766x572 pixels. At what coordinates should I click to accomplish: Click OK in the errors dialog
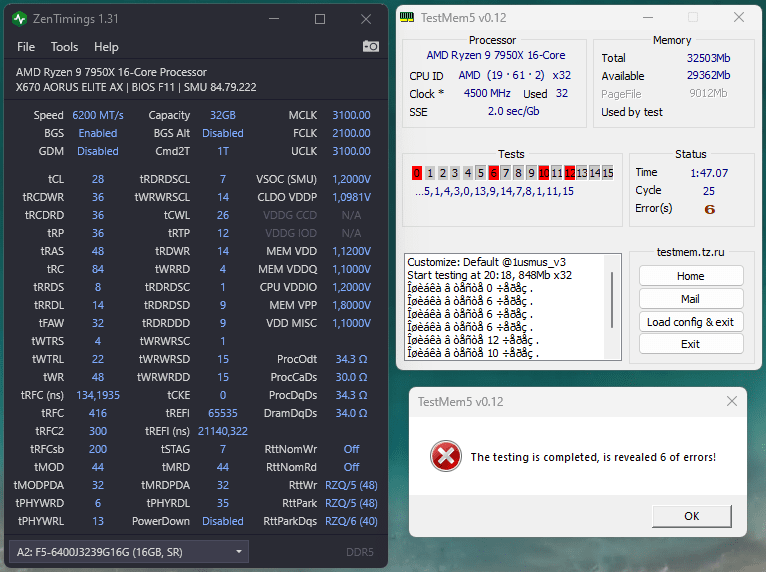tap(692, 516)
